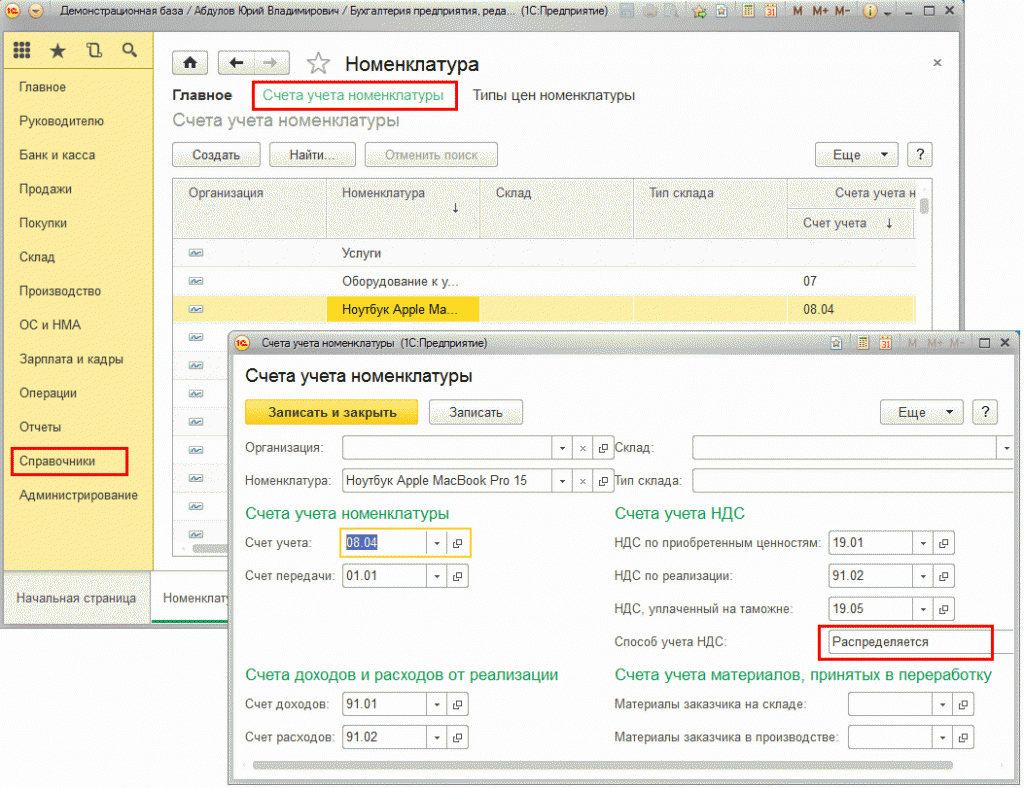
Task: Add Номенклатура to favorites with star outline
Action: tap(318, 64)
